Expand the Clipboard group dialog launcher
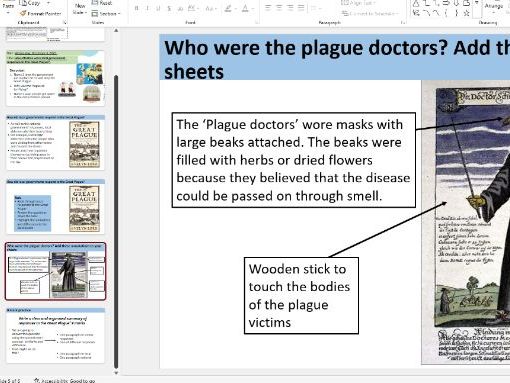 65,23
